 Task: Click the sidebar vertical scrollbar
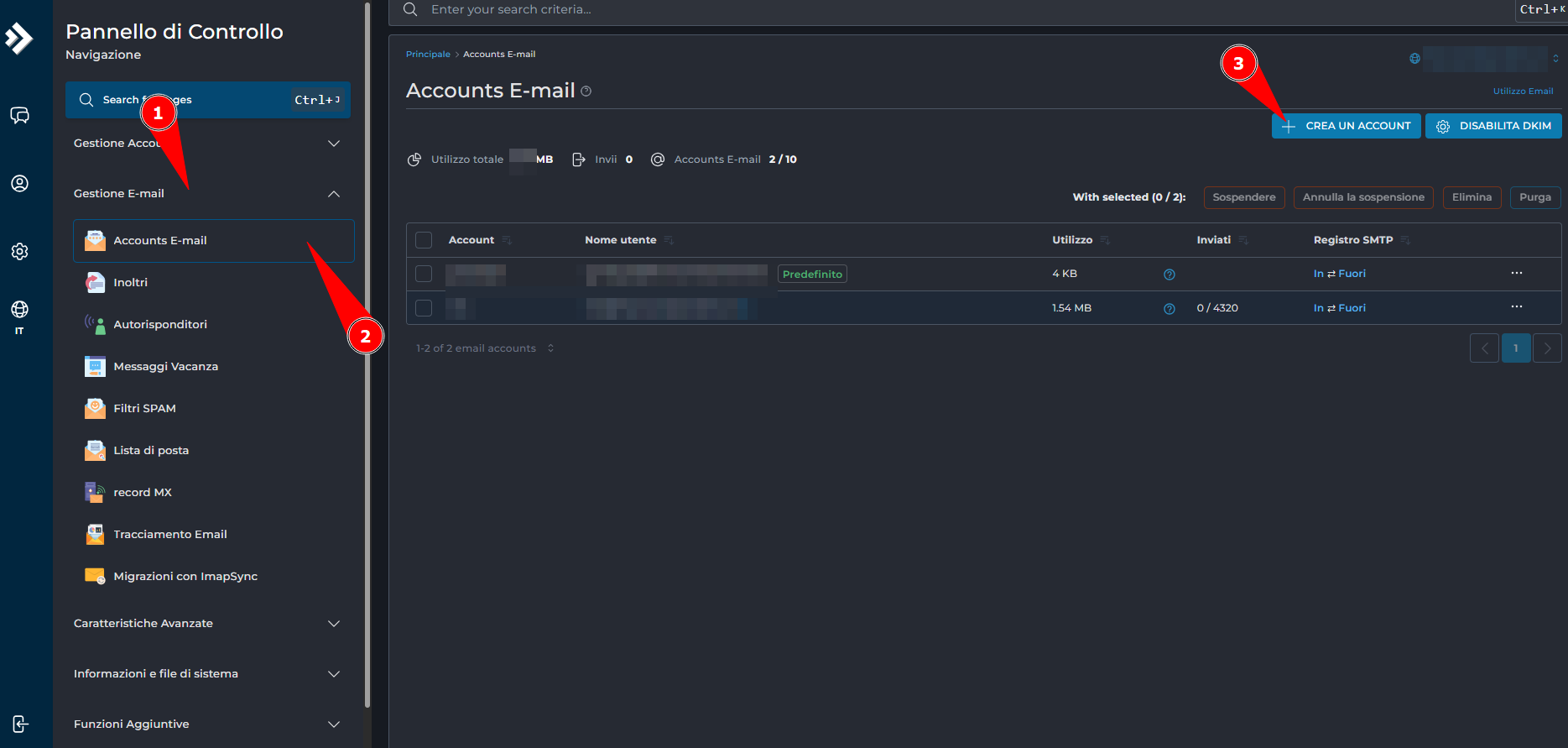point(367,355)
